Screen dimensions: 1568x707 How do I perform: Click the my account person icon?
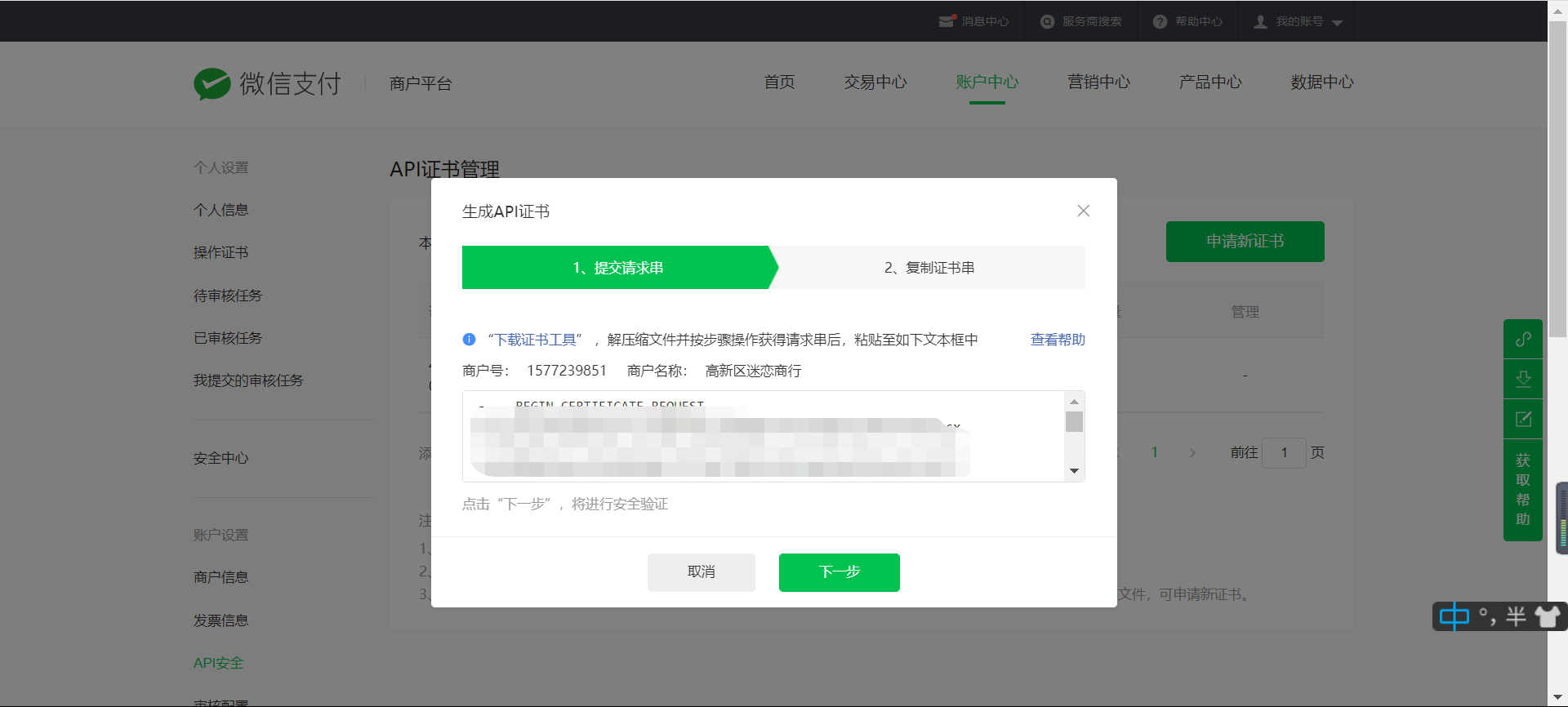click(x=1260, y=21)
